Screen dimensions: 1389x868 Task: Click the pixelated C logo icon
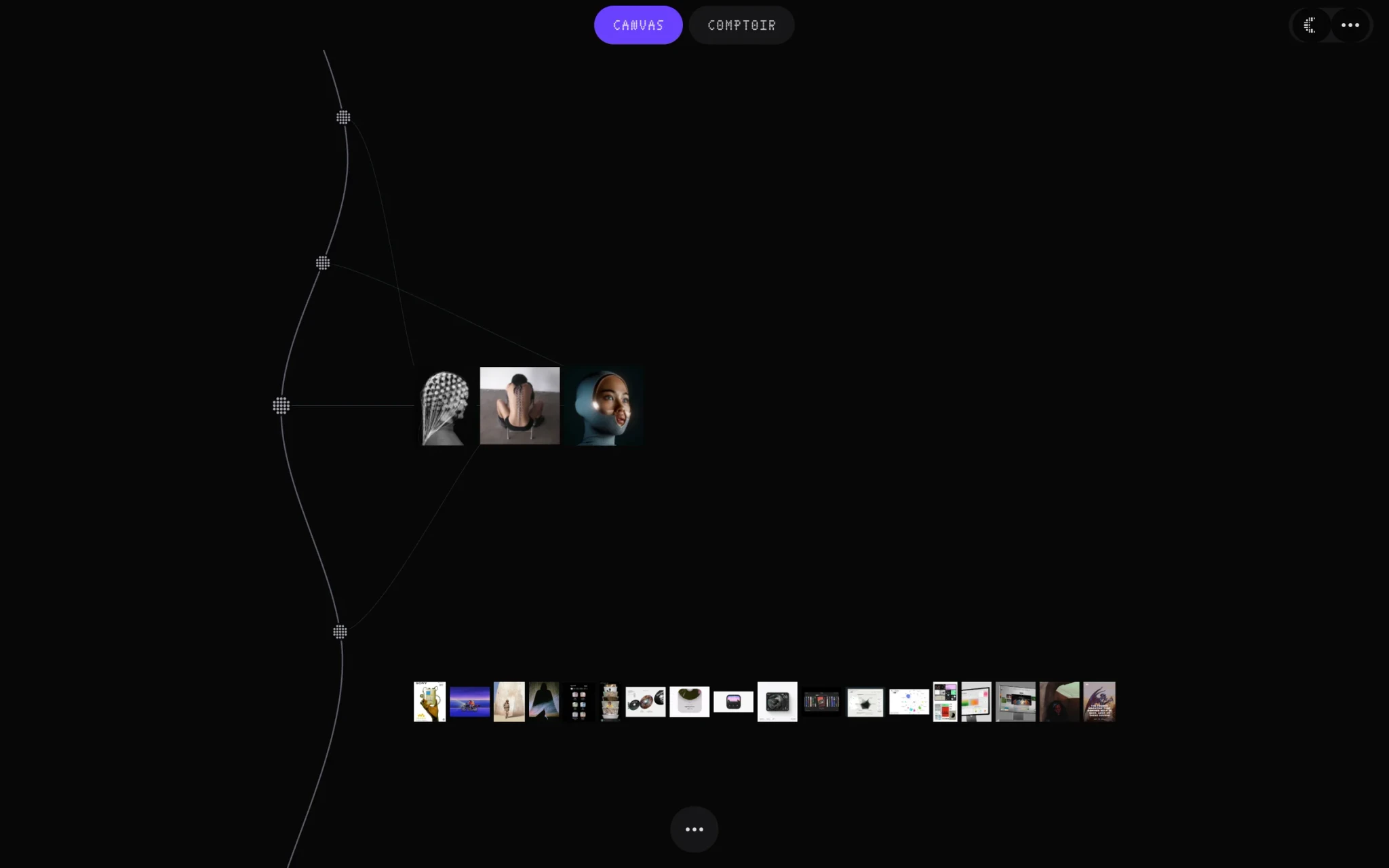1310,25
